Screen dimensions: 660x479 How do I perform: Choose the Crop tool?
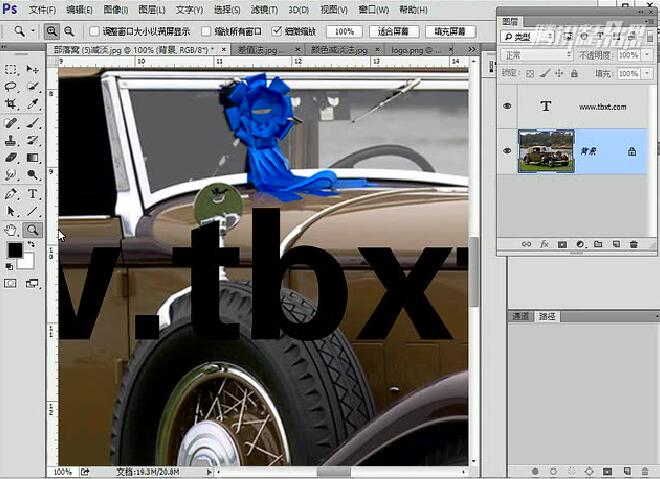[x=11, y=105]
